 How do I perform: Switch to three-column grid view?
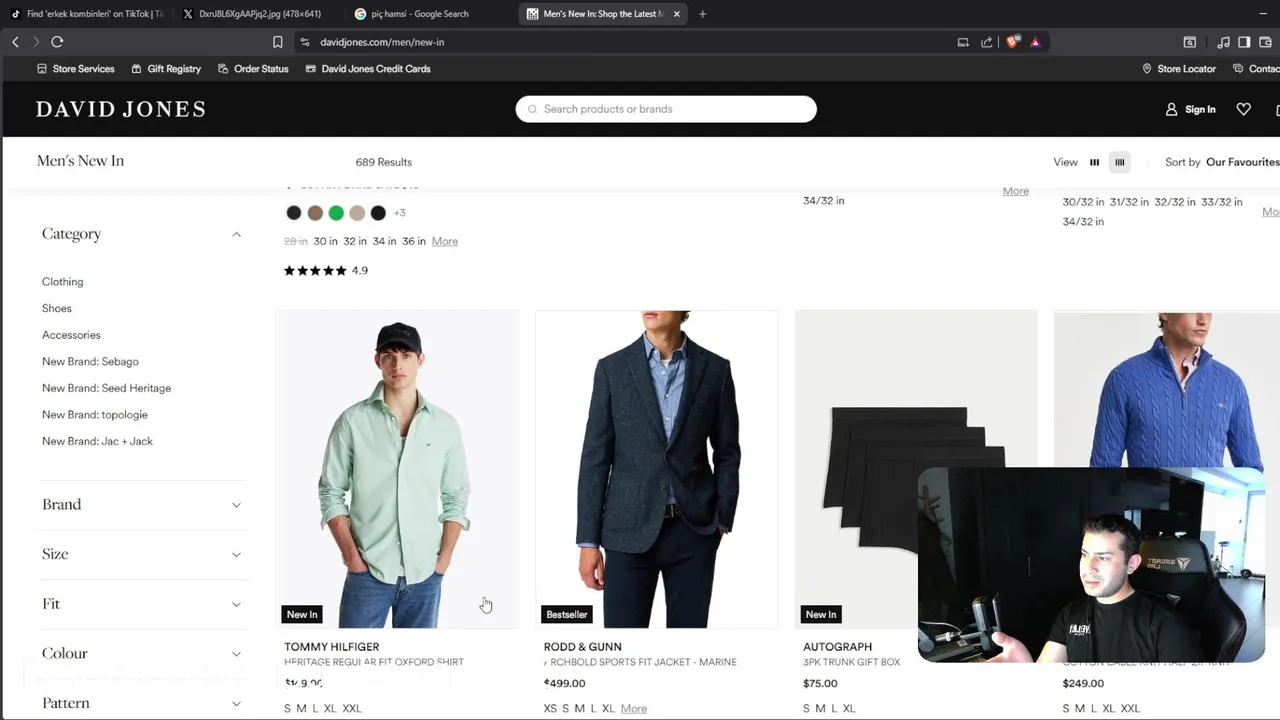tap(1094, 162)
